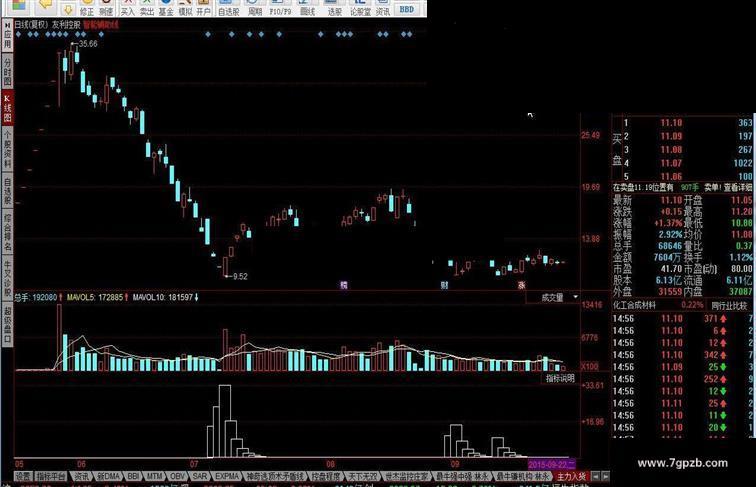This screenshot has height=487, width=756.
Task: Click the 同行业比较 button
Action: (x=729, y=306)
